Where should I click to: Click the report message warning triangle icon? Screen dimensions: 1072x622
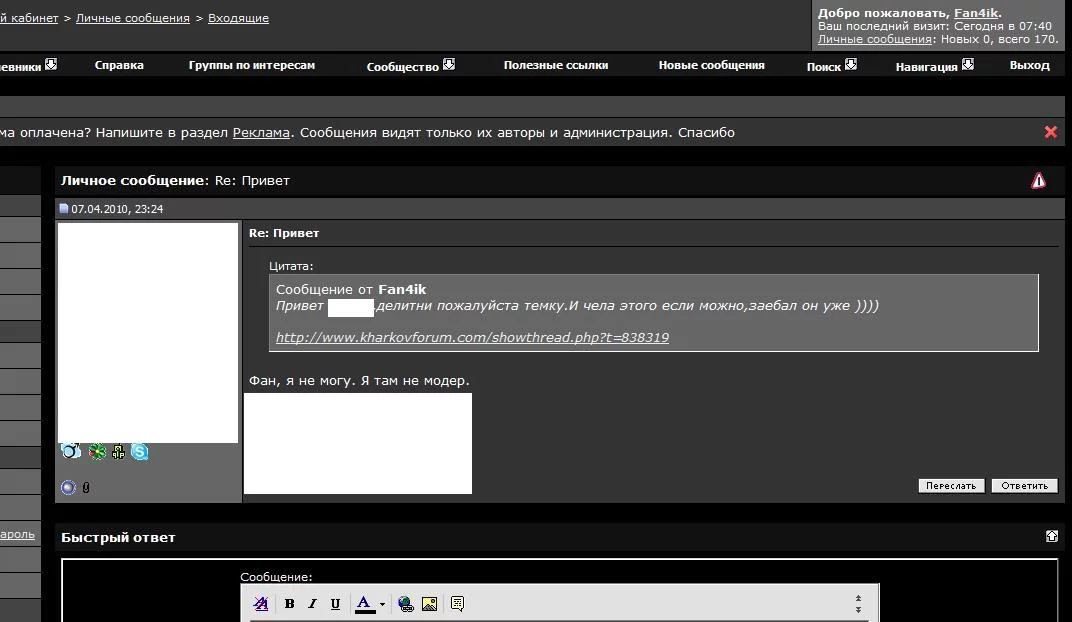pyautogui.click(x=1038, y=181)
